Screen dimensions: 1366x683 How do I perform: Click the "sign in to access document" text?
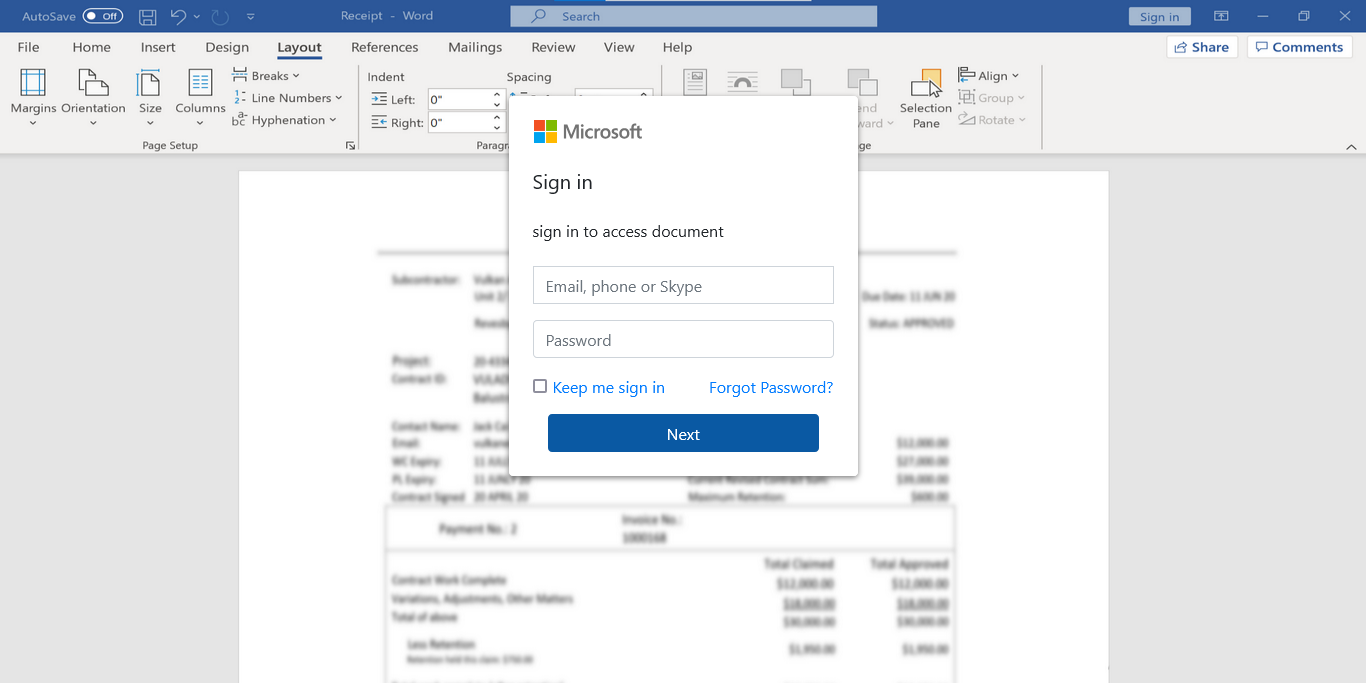tap(628, 232)
